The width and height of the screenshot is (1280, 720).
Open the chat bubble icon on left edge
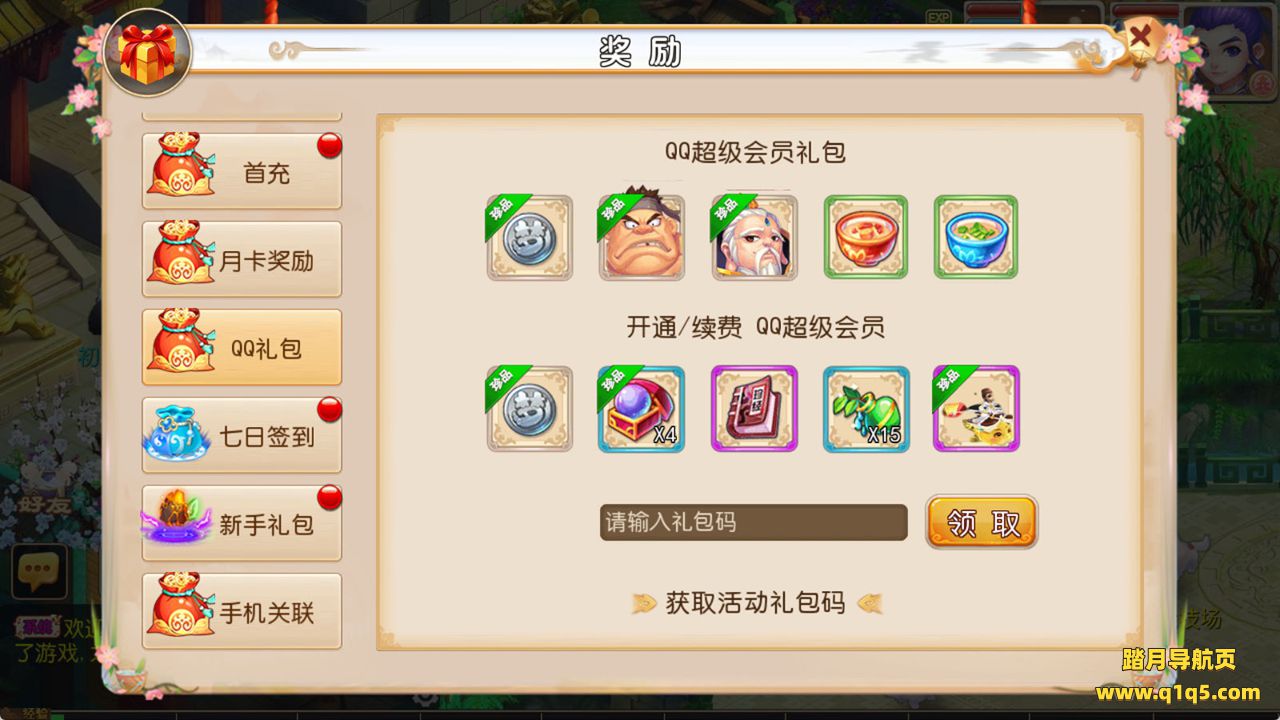tap(40, 571)
